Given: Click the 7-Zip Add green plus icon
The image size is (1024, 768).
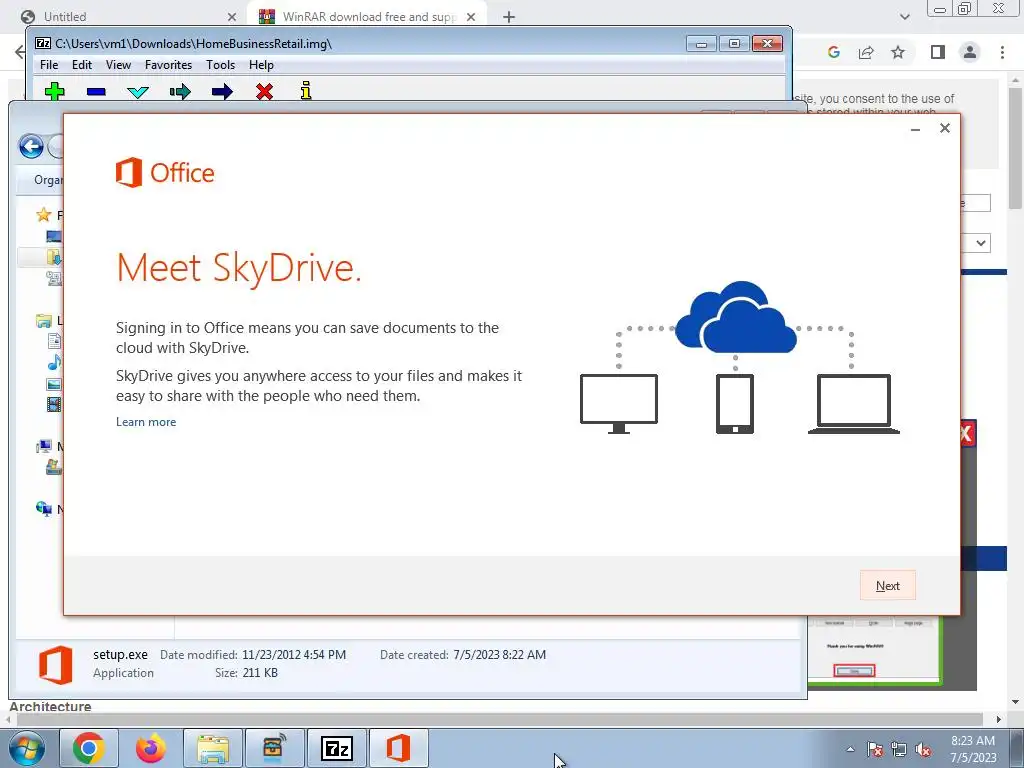Looking at the screenshot, I should point(54,91).
